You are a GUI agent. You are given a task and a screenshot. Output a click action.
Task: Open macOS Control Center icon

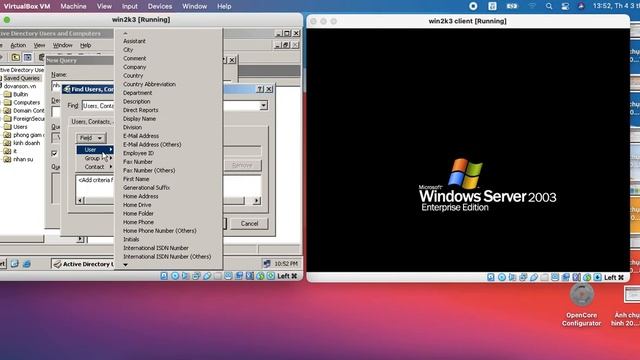coord(565,6)
